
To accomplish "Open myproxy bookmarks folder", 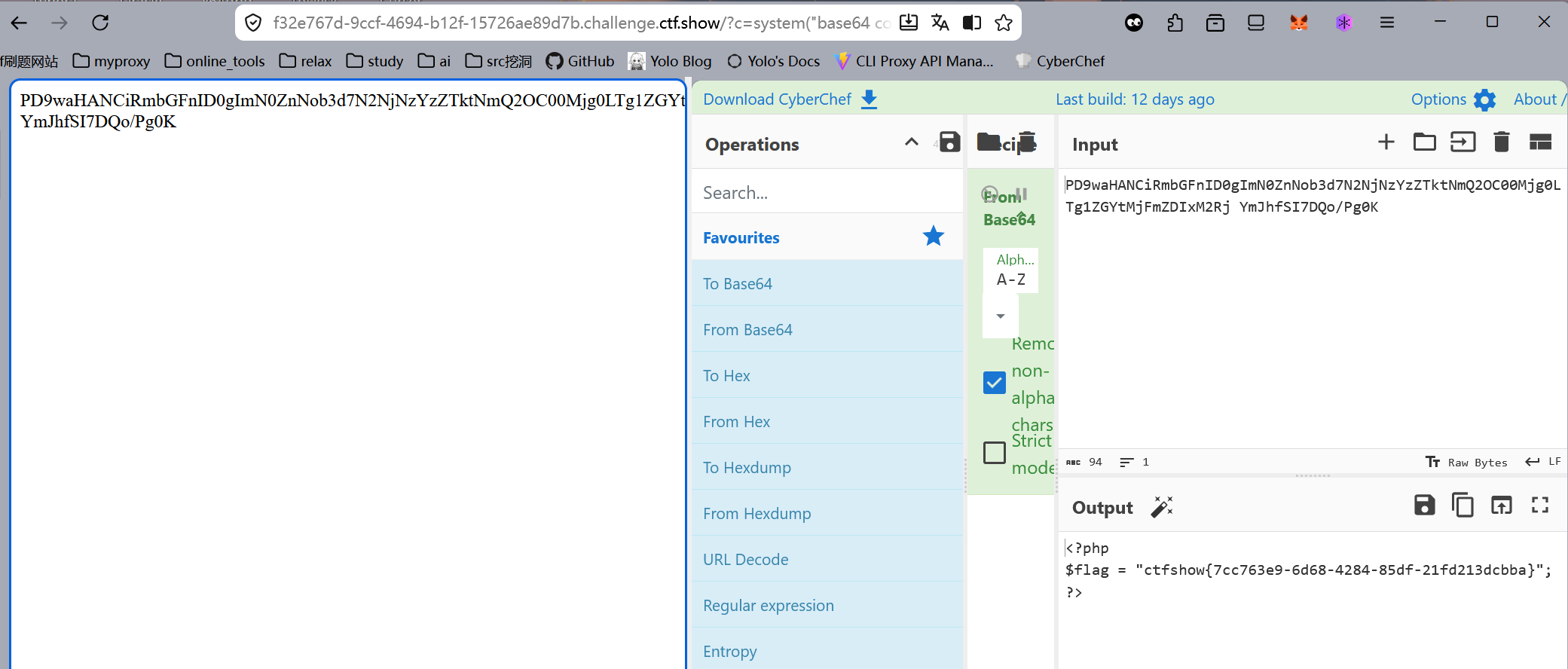I will click(x=112, y=61).
